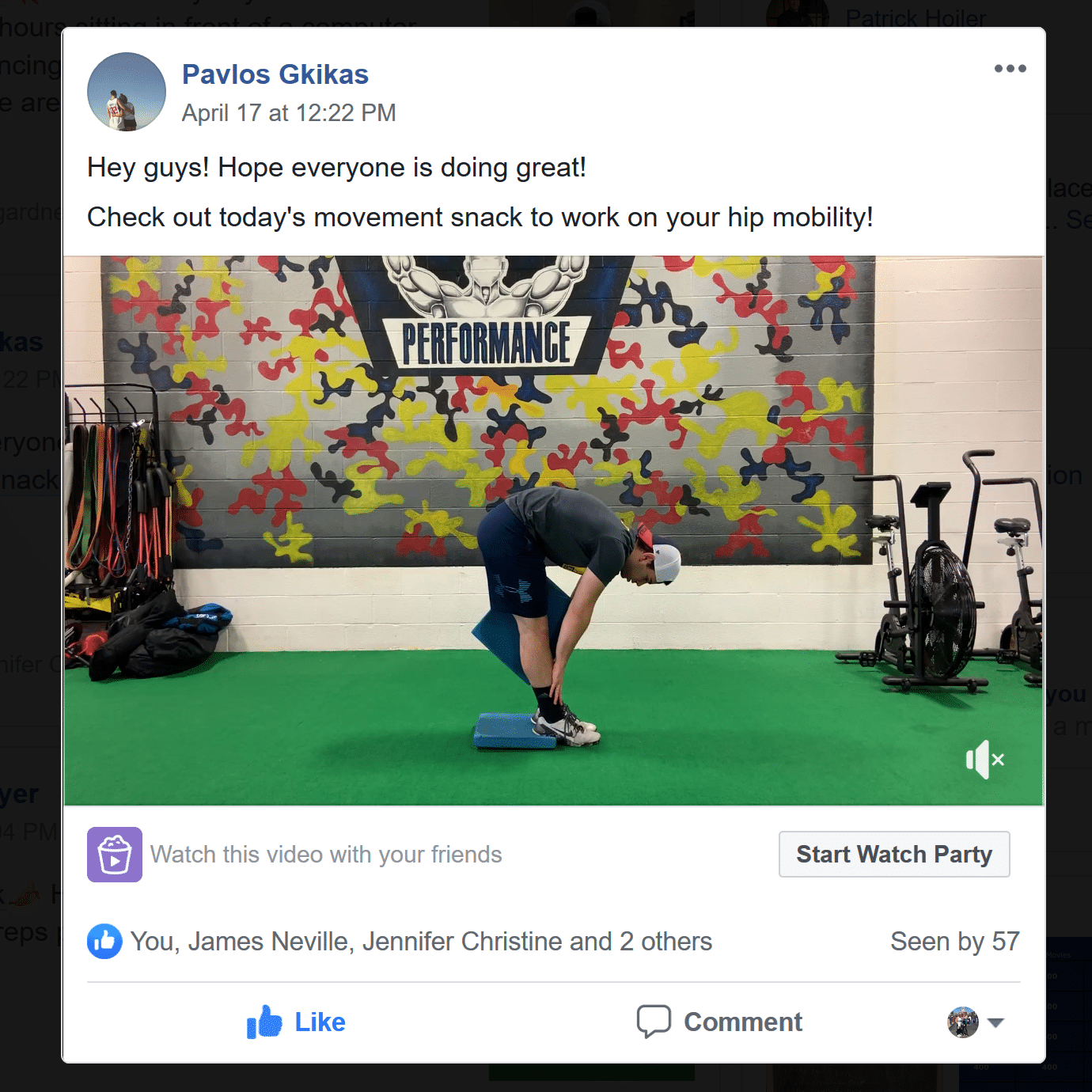The image size is (1092, 1092).
Task: Open the post options three-dot menu
Action: pyautogui.click(x=1010, y=69)
